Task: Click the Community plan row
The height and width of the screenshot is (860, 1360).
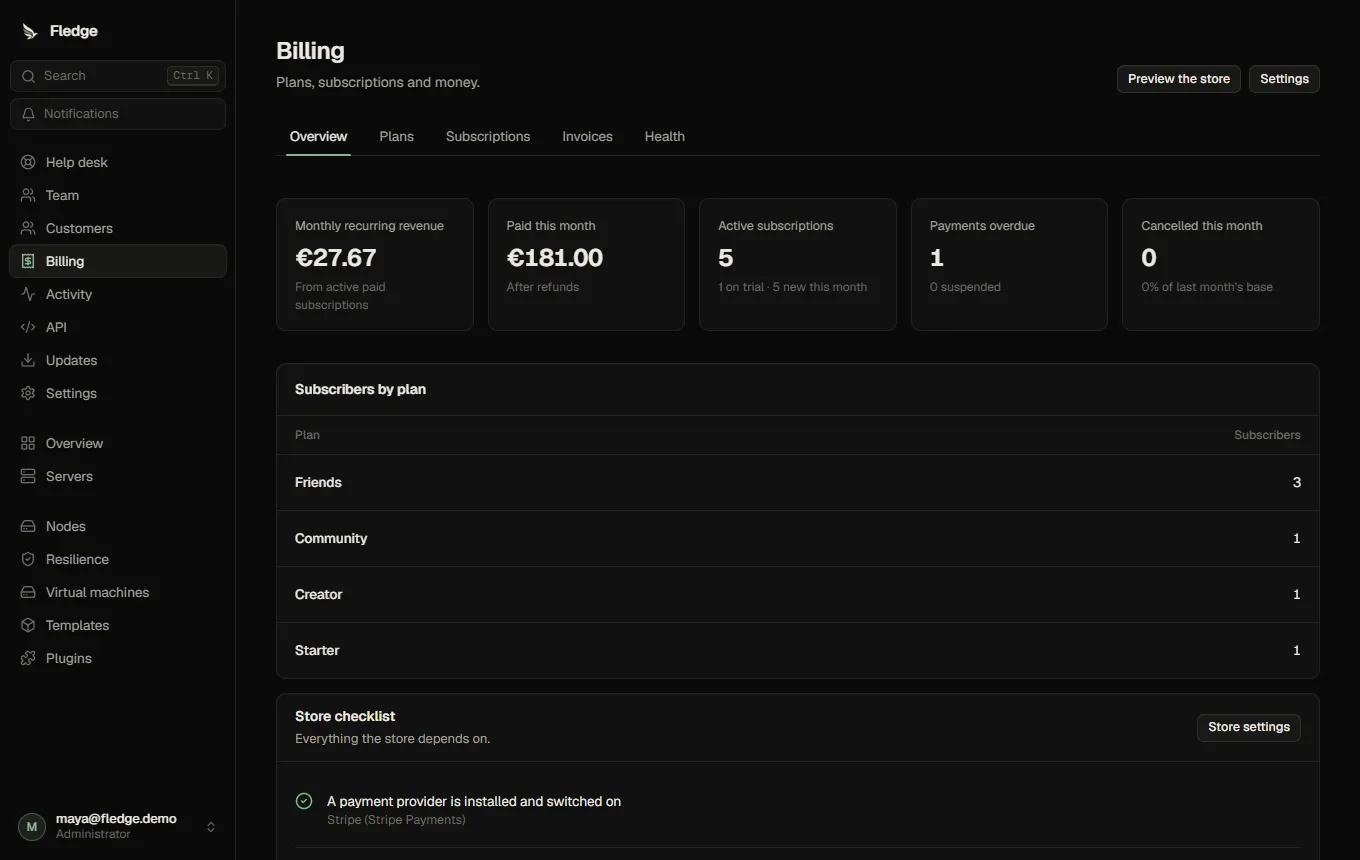Action: pyautogui.click(x=798, y=539)
